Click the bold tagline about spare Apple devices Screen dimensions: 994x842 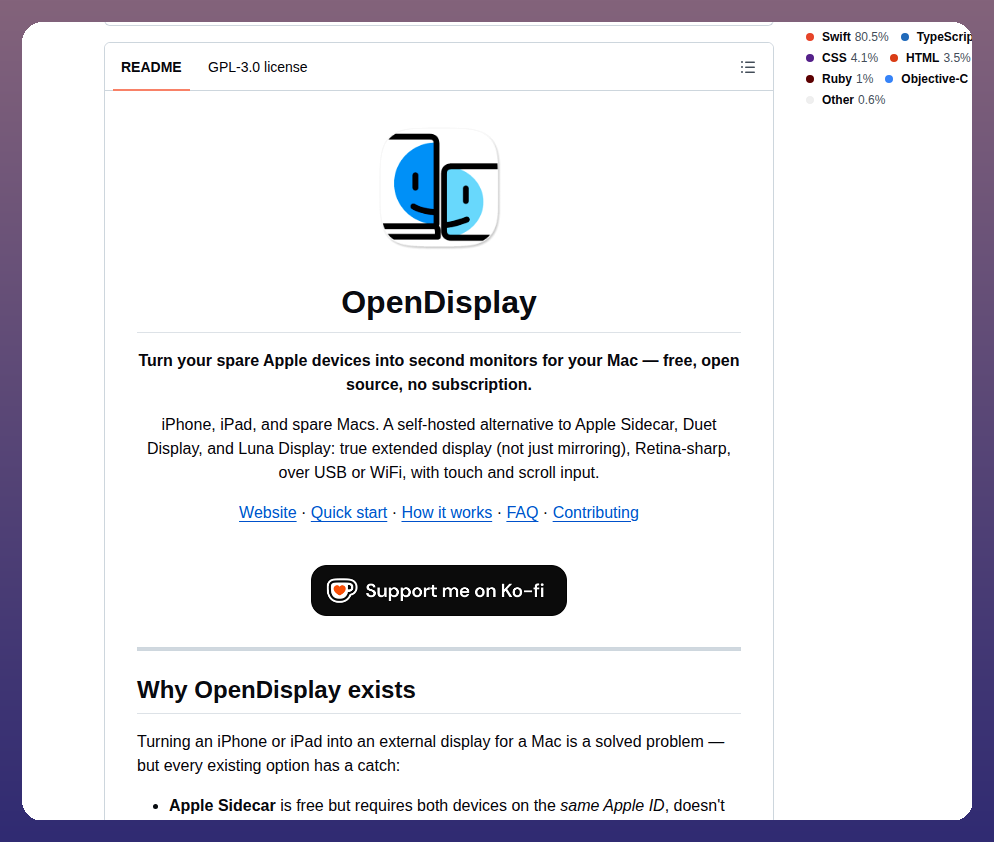pyautogui.click(x=439, y=372)
